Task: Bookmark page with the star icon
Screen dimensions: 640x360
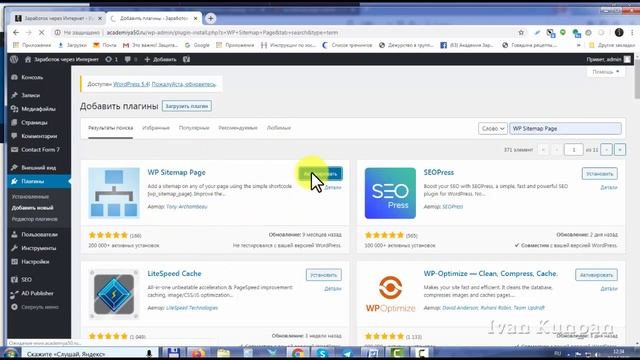Action: pos(521,33)
